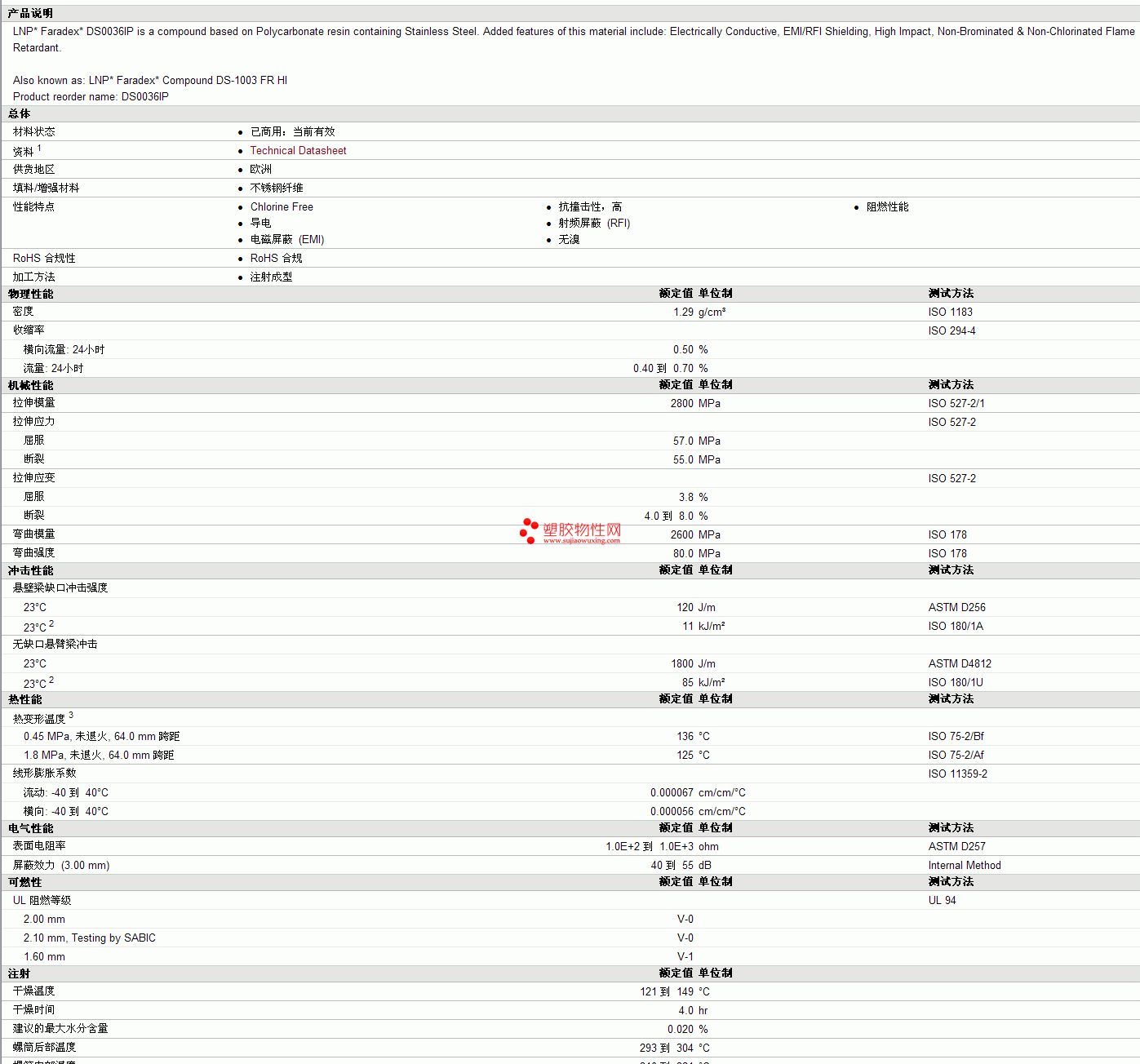Click the 收缩率 row label
The width and height of the screenshot is (1140, 1064).
click(x=29, y=330)
